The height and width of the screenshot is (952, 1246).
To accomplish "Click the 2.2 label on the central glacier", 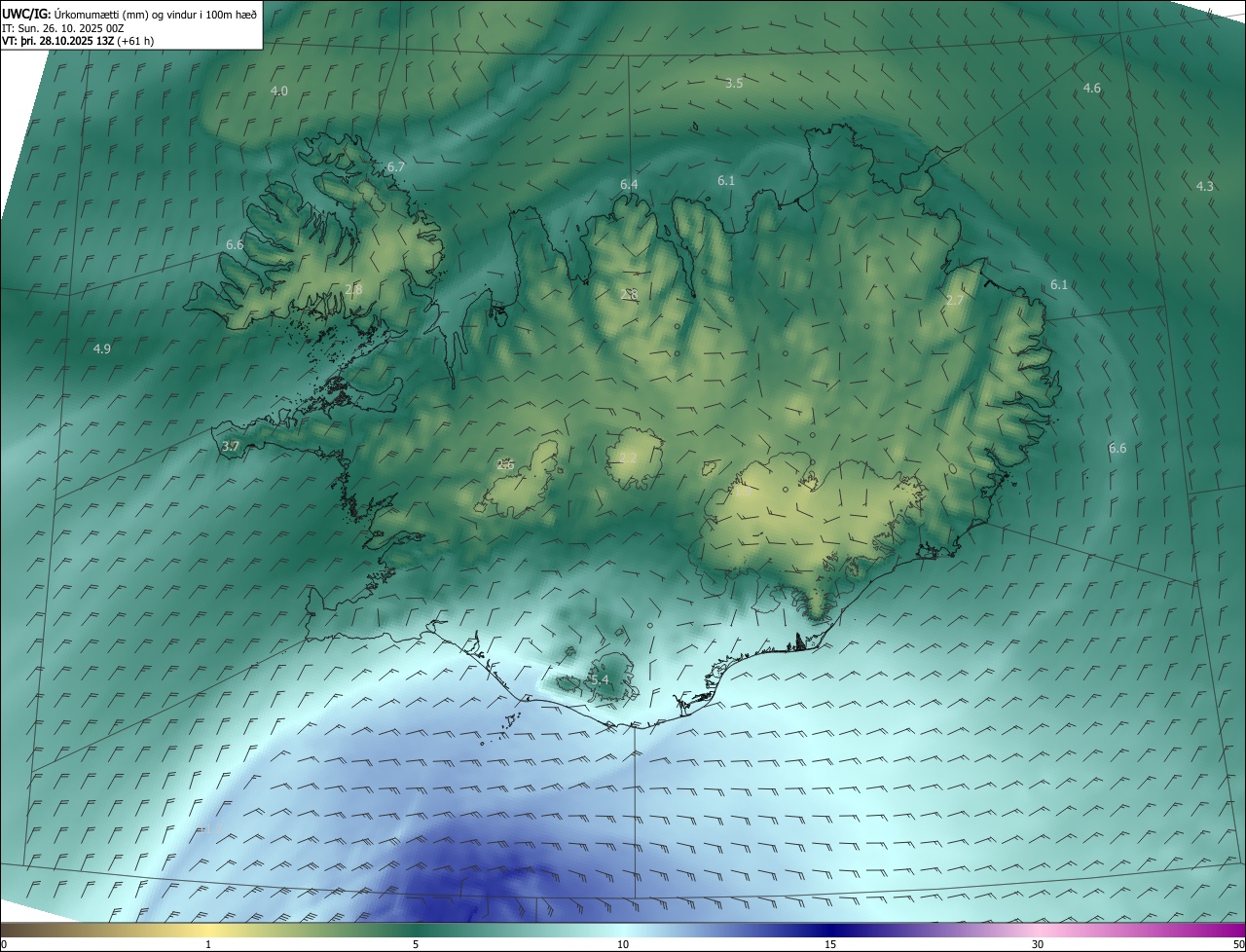I will [628, 457].
